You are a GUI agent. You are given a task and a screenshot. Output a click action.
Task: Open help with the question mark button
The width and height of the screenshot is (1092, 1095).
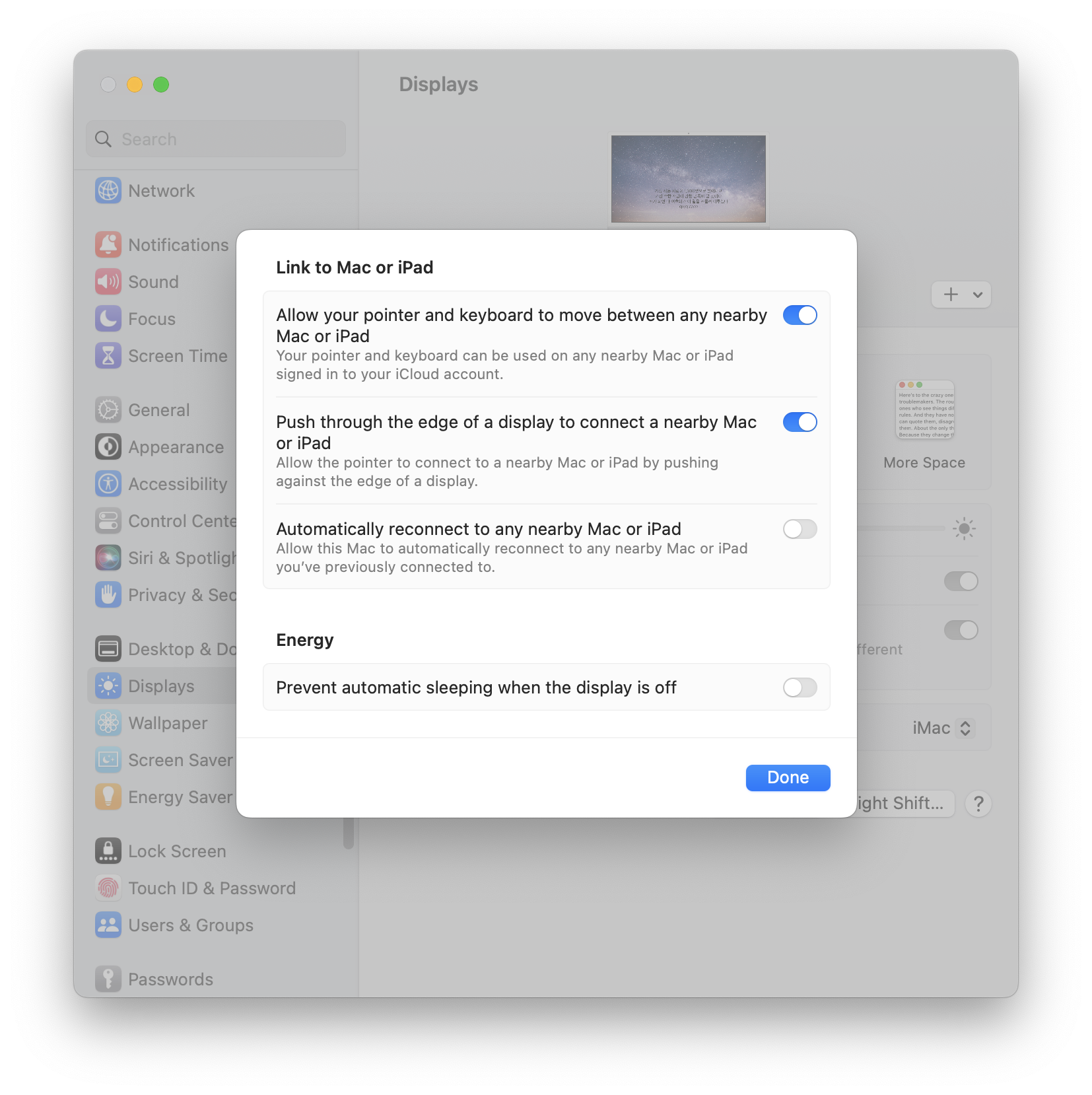978,804
